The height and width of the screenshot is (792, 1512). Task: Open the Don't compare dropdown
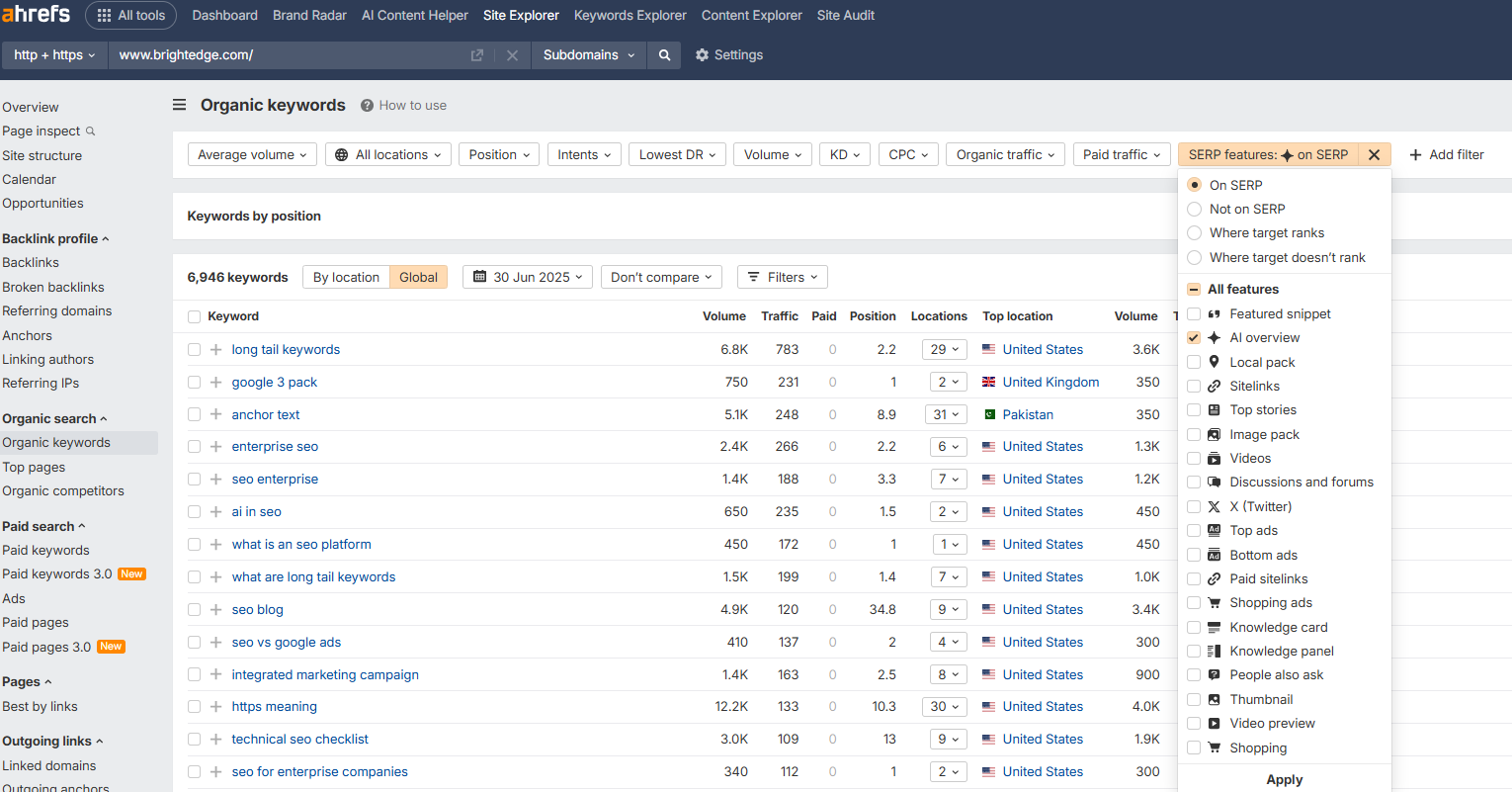click(661, 277)
